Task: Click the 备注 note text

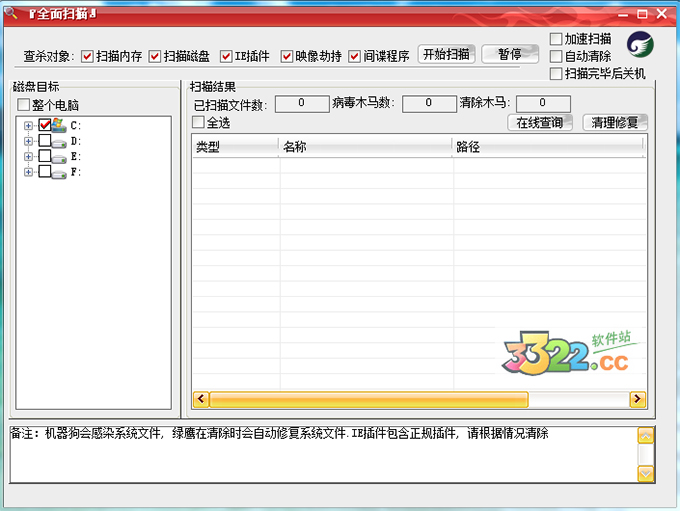Action: tap(279, 433)
